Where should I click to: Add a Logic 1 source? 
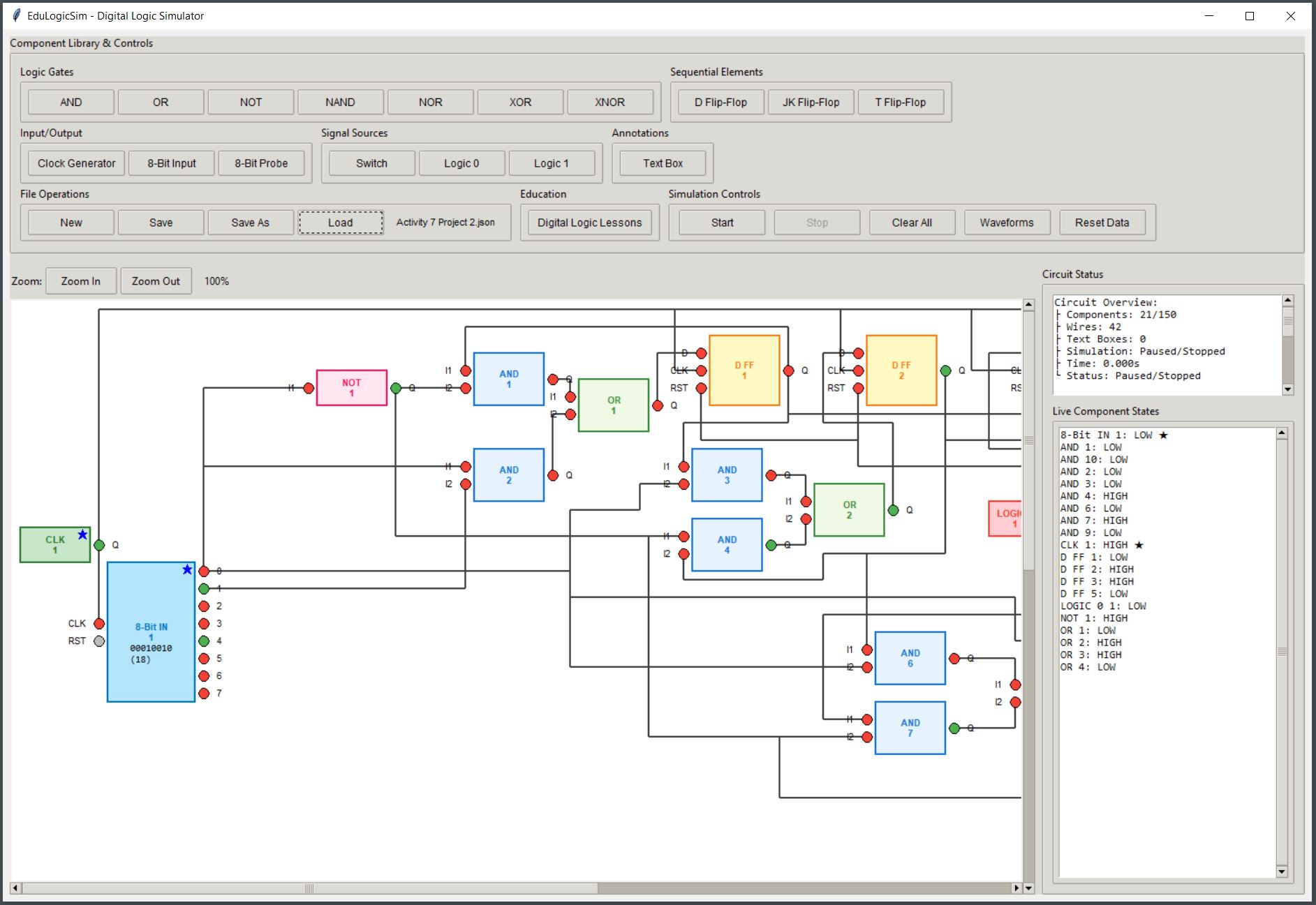point(552,163)
